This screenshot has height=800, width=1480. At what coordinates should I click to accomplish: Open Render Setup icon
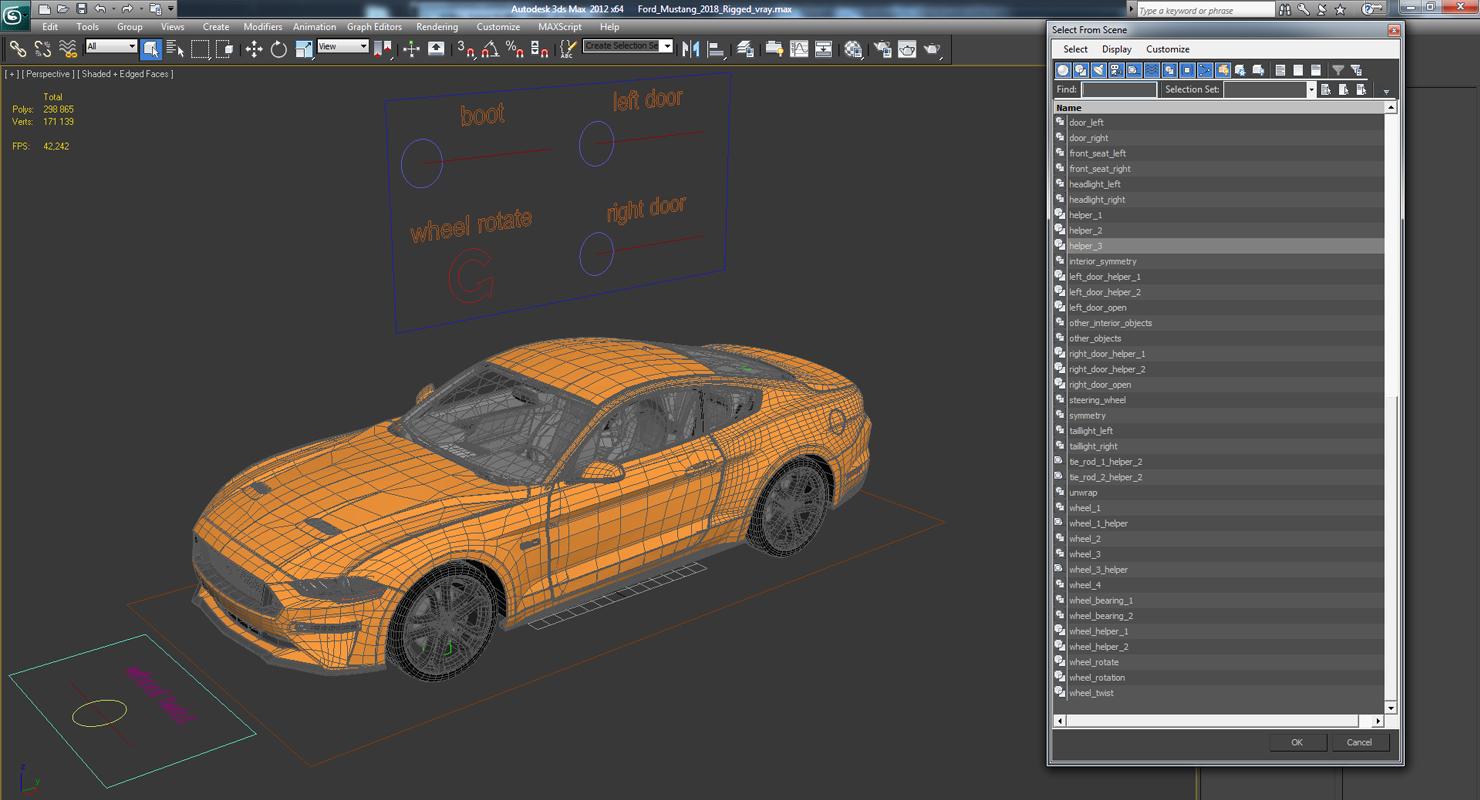(882, 49)
